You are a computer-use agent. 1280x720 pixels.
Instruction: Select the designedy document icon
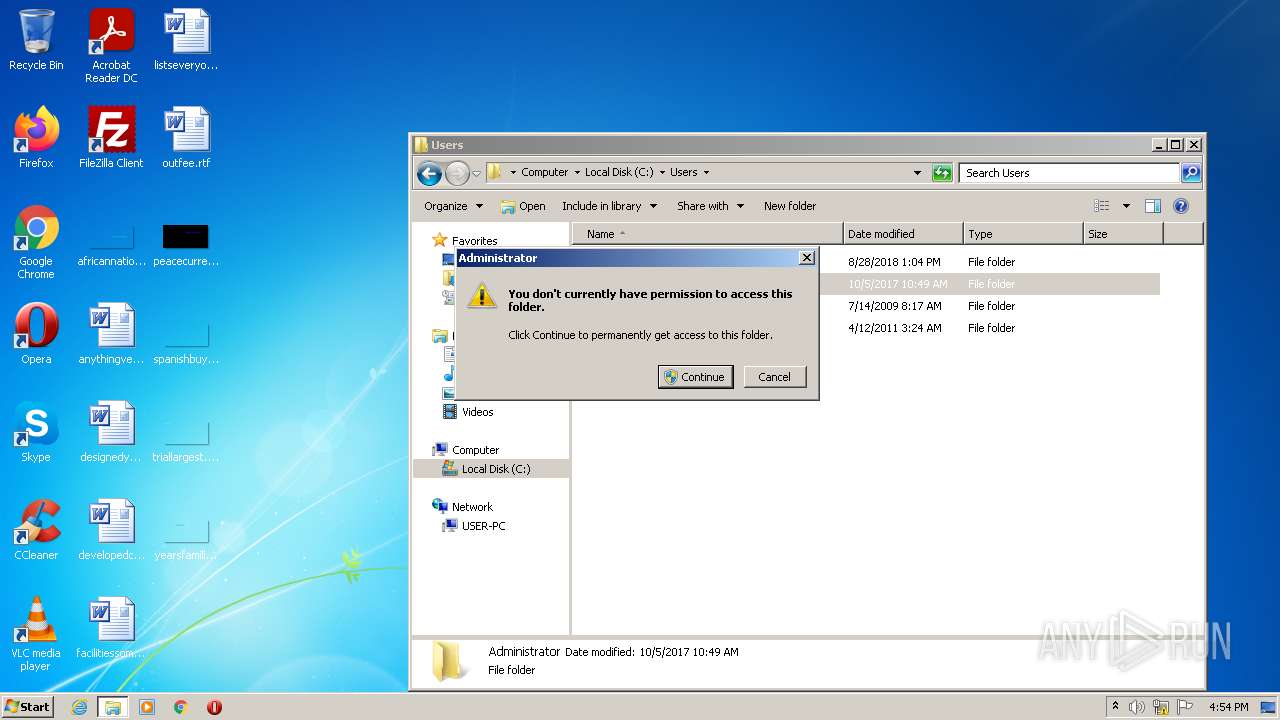pyautogui.click(x=111, y=432)
